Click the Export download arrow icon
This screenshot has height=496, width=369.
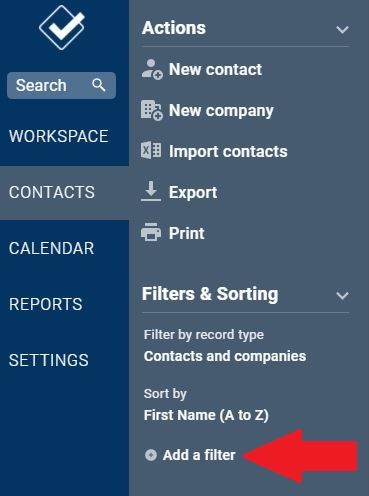(151, 191)
